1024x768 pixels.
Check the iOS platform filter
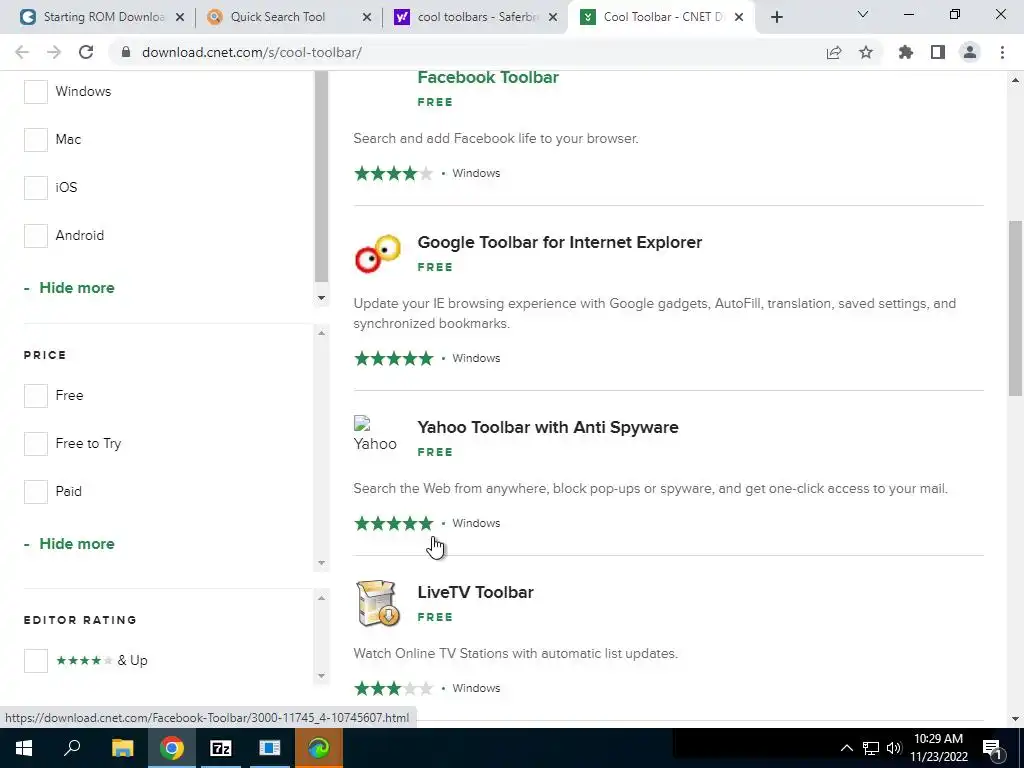coord(36,187)
